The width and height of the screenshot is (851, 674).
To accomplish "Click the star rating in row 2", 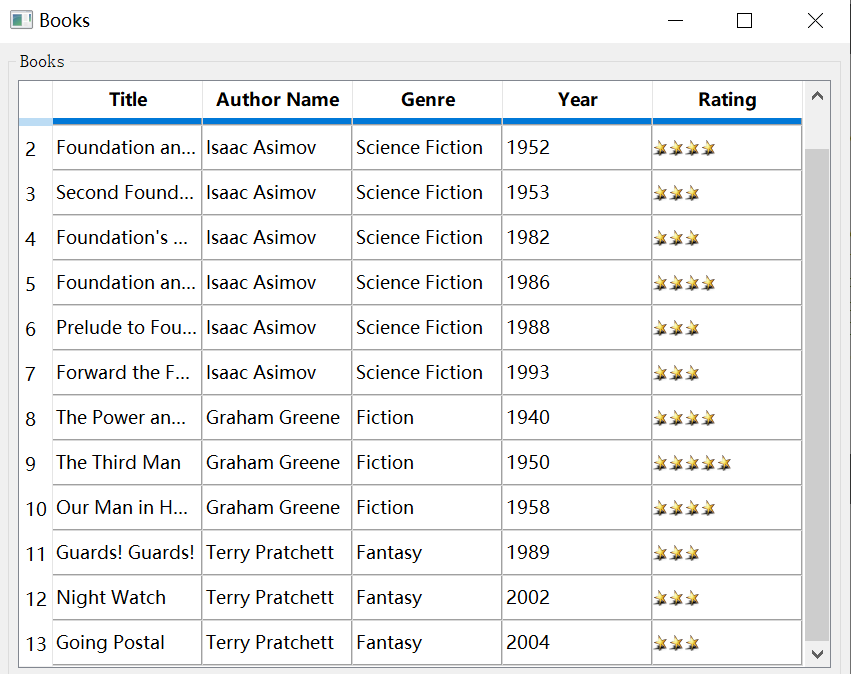I will pyautogui.click(x=685, y=149).
